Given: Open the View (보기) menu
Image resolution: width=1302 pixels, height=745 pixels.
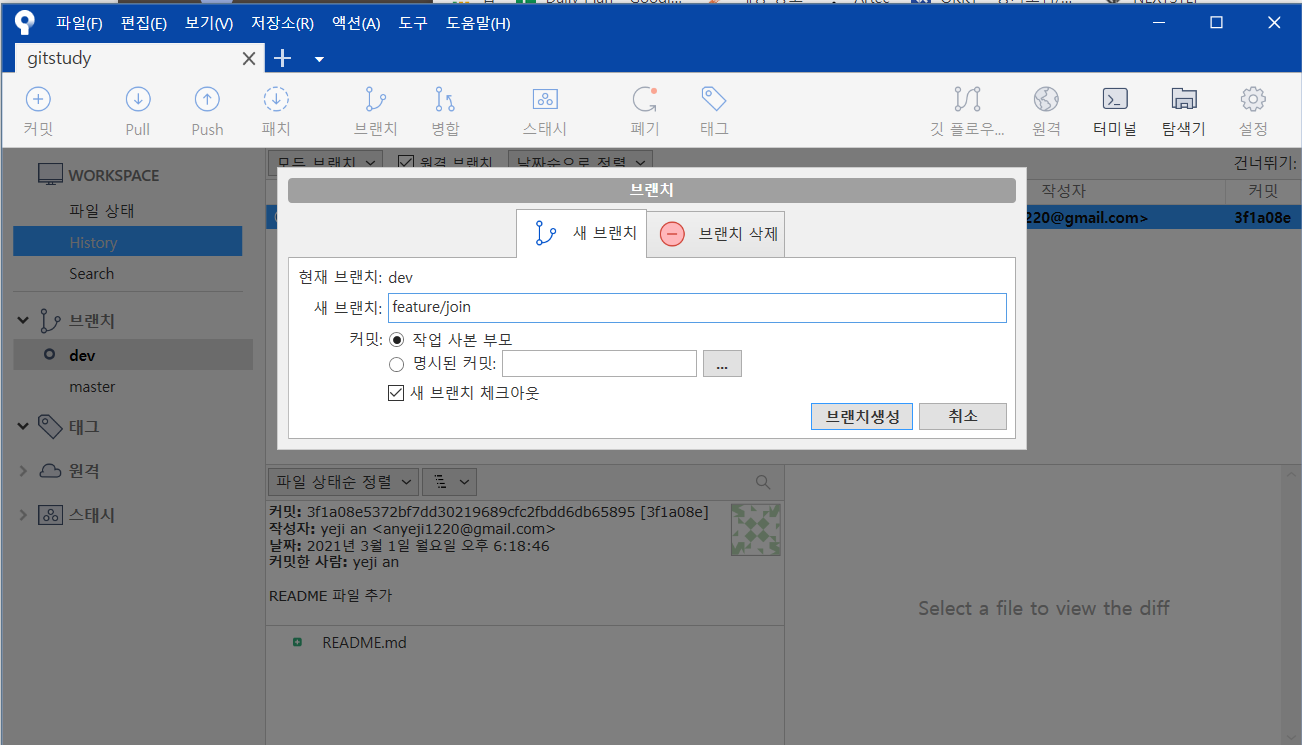Looking at the screenshot, I should point(208,23).
